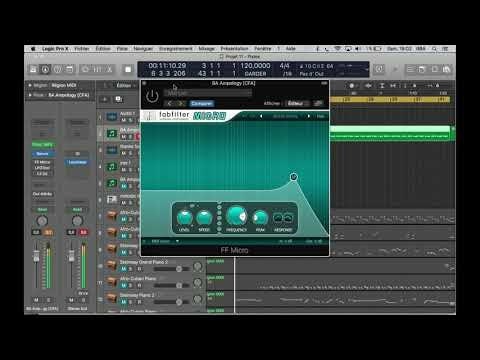This screenshot has height=360, width=480.
Task: Toggle the plugin power bypass button
Action: [x=152, y=96]
